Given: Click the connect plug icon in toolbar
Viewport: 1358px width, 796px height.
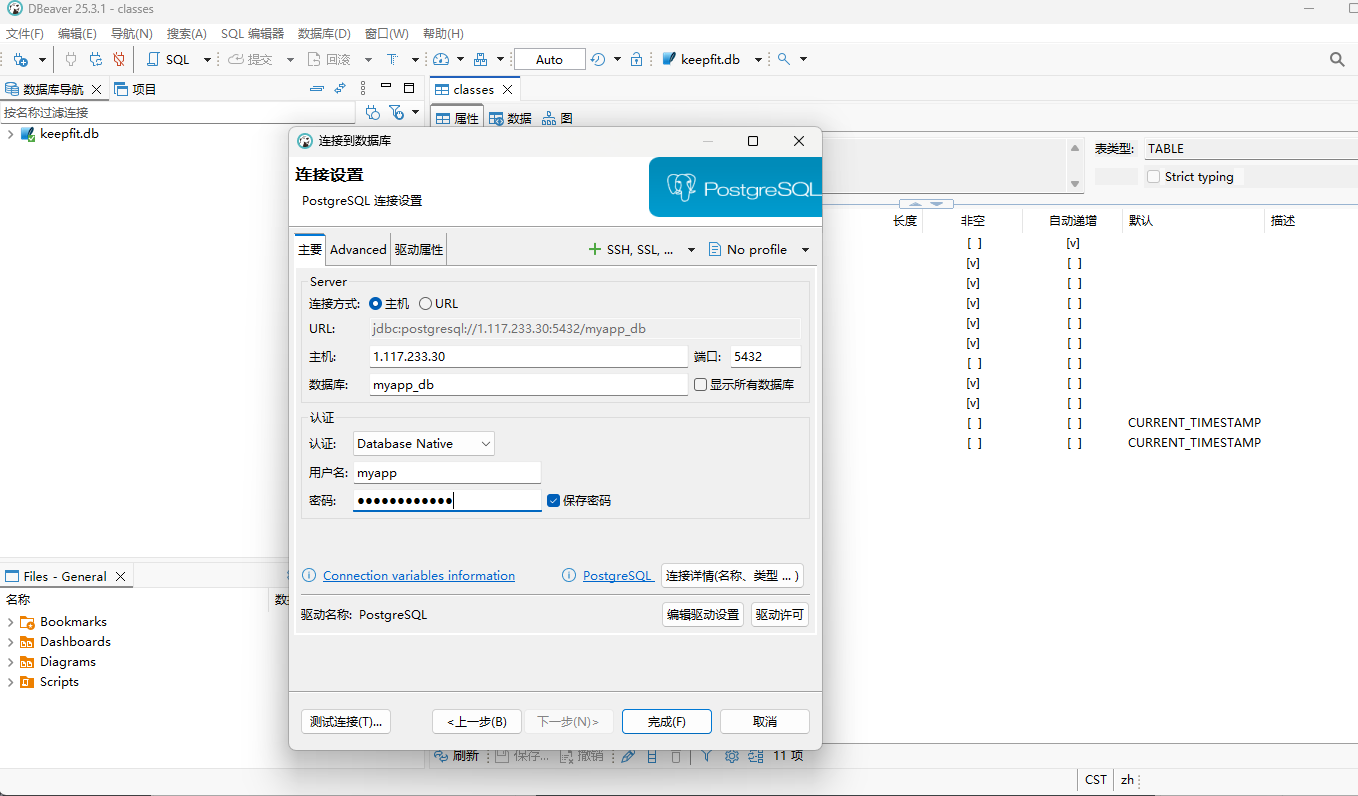Looking at the screenshot, I should click(71, 59).
